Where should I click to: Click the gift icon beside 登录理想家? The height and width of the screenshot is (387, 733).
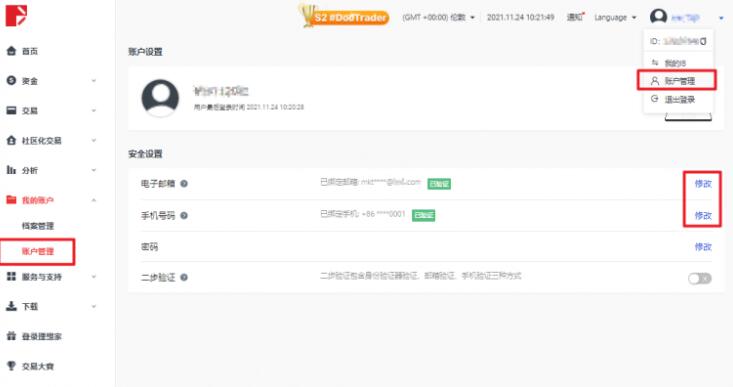click(11, 336)
